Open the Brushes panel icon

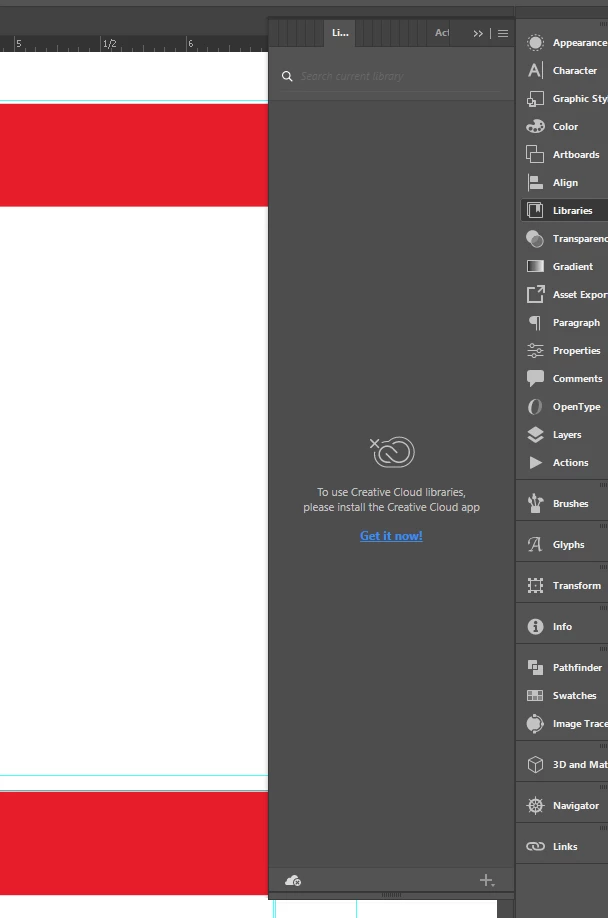pyautogui.click(x=535, y=503)
